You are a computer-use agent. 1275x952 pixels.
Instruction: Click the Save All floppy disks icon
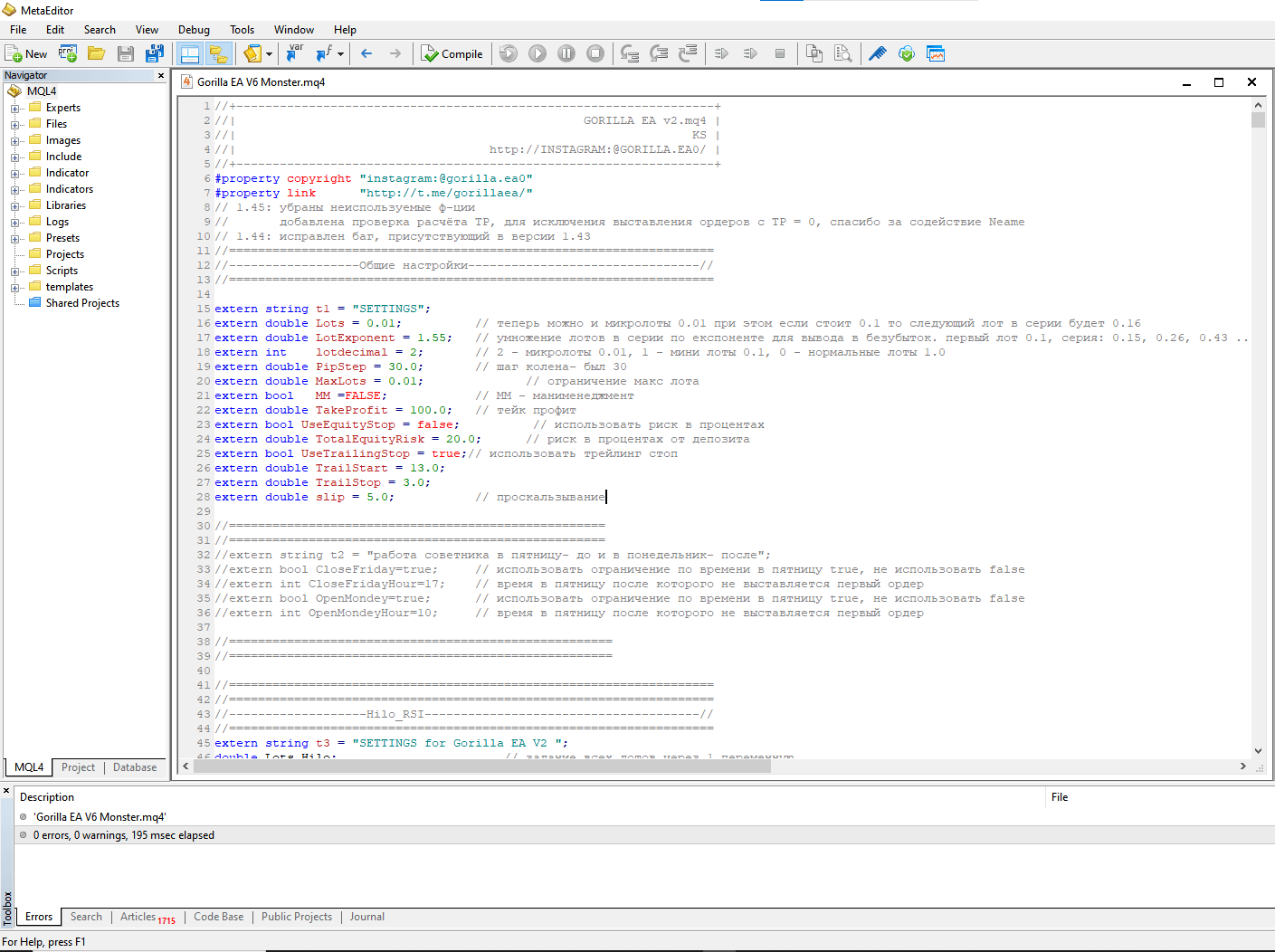(155, 53)
